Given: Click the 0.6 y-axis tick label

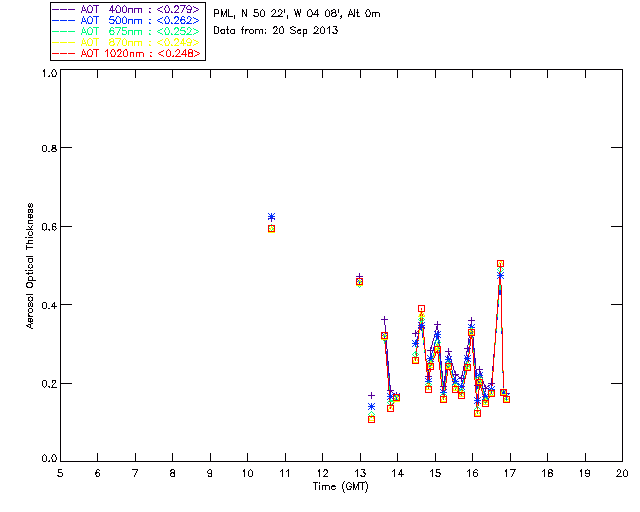Looking at the screenshot, I should tap(49, 227).
